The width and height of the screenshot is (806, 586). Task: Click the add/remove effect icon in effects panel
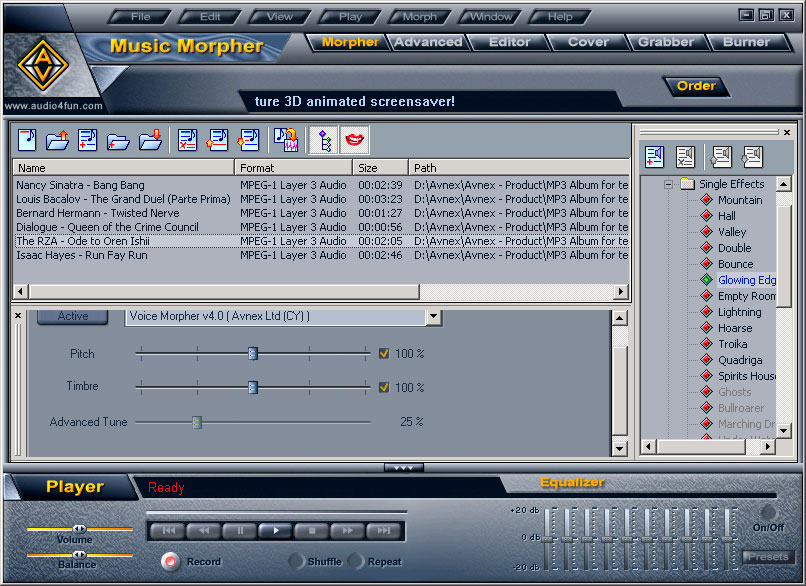coord(654,157)
